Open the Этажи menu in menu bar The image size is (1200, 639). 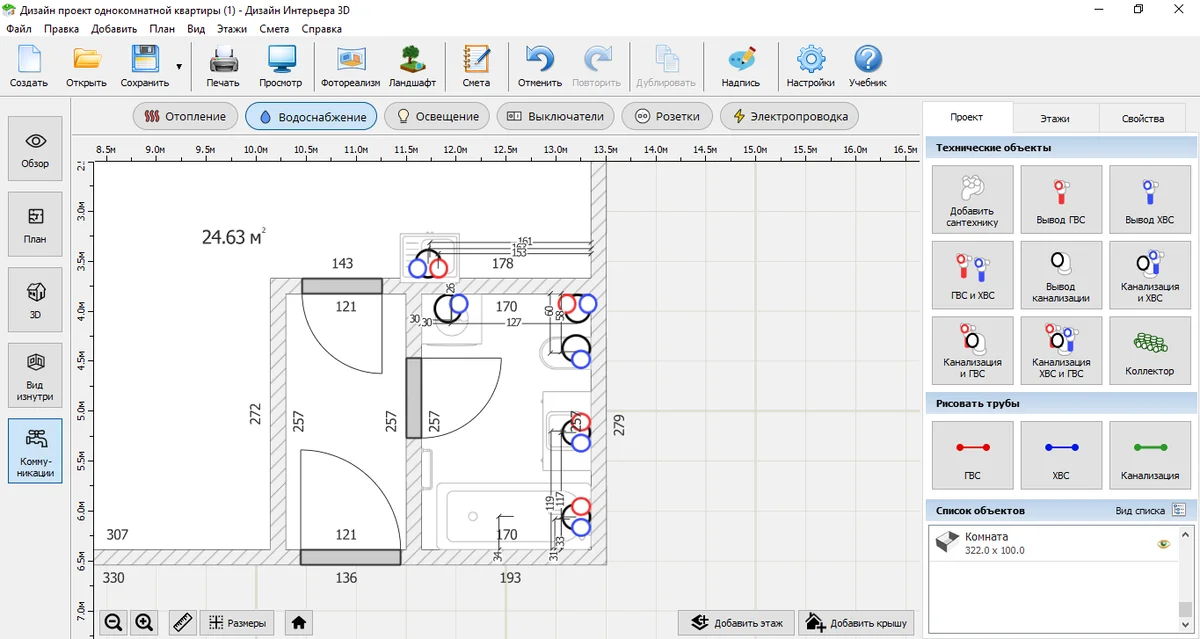(232, 29)
